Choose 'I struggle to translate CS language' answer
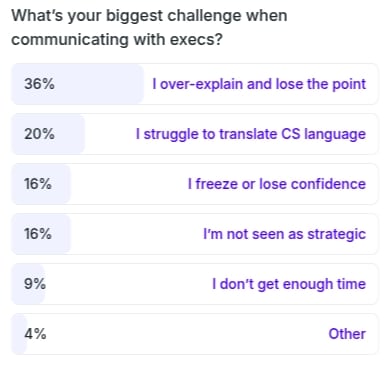The width and height of the screenshot is (387, 373). pyautogui.click(x=195, y=134)
